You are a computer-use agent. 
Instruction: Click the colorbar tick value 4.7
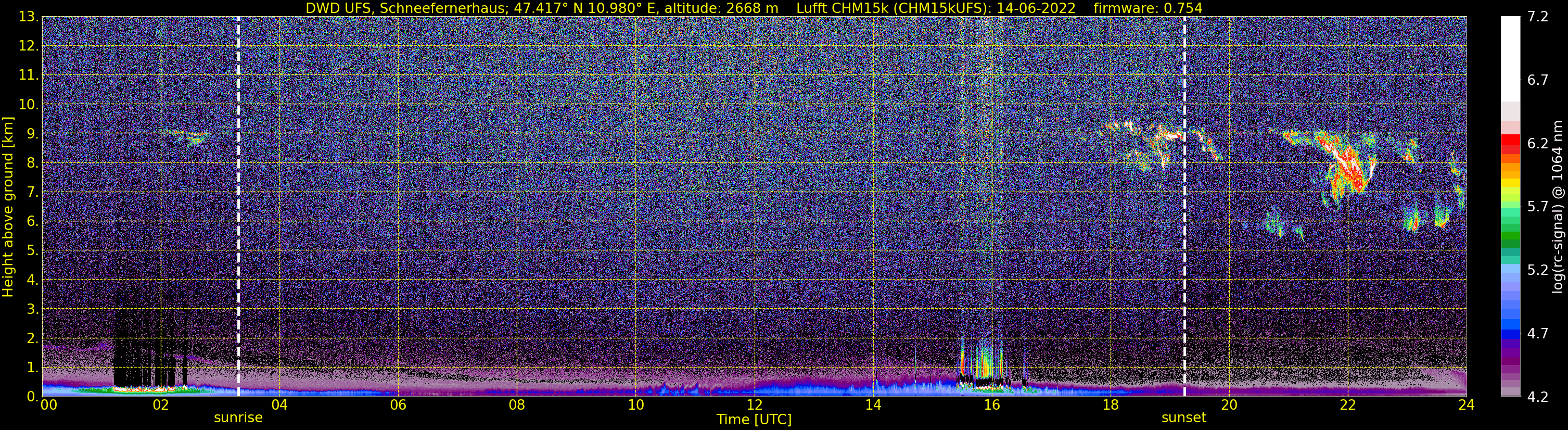tap(1538, 333)
